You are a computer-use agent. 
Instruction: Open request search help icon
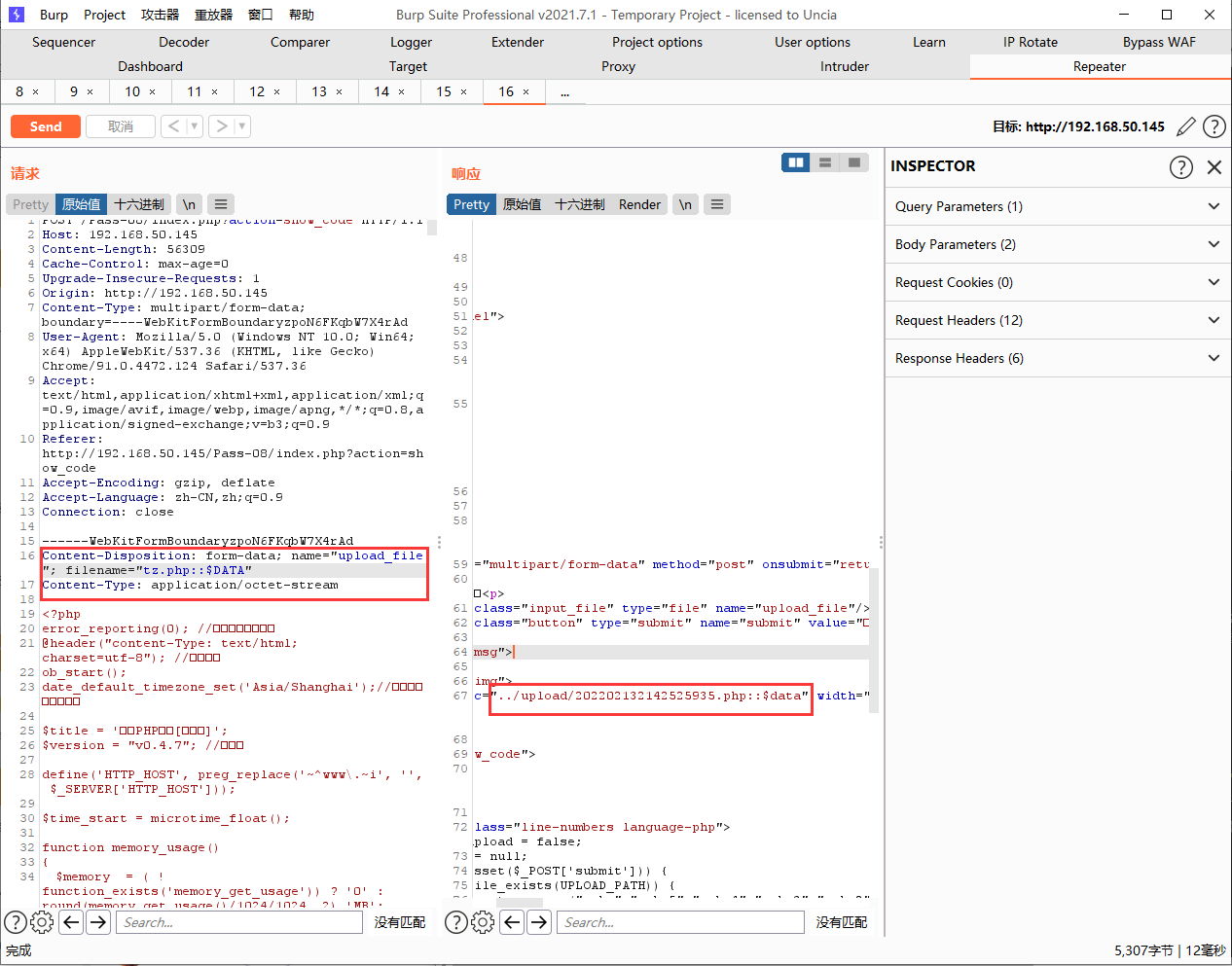pos(16,922)
